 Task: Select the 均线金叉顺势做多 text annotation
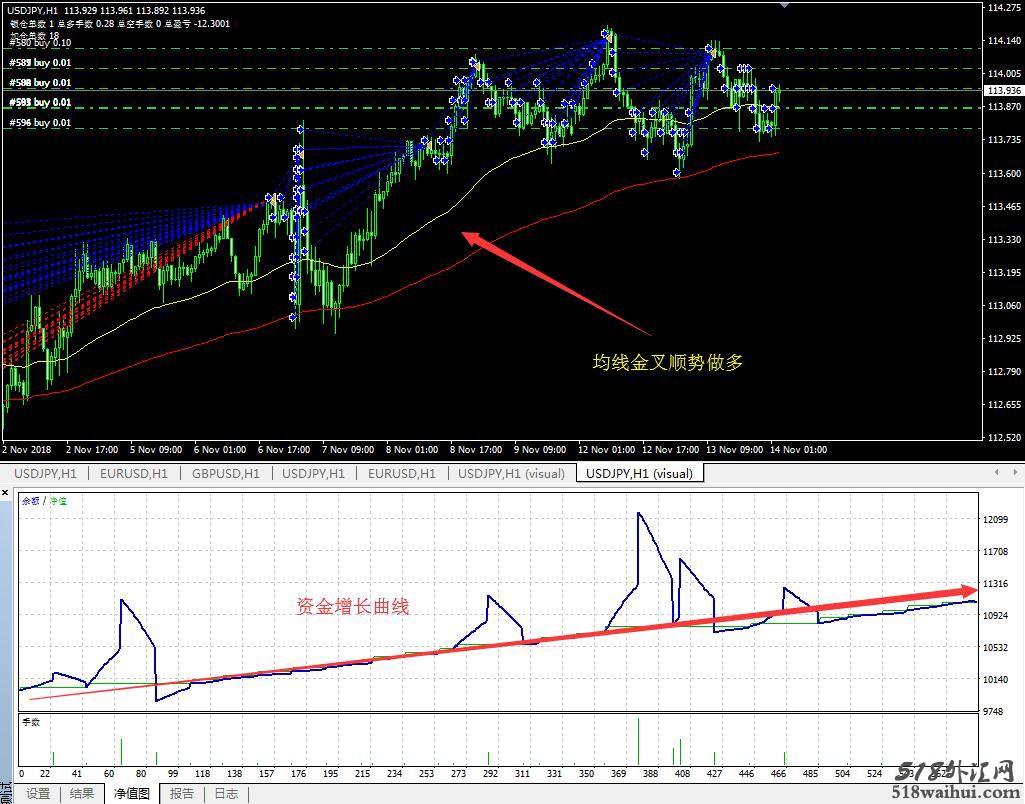[668, 363]
